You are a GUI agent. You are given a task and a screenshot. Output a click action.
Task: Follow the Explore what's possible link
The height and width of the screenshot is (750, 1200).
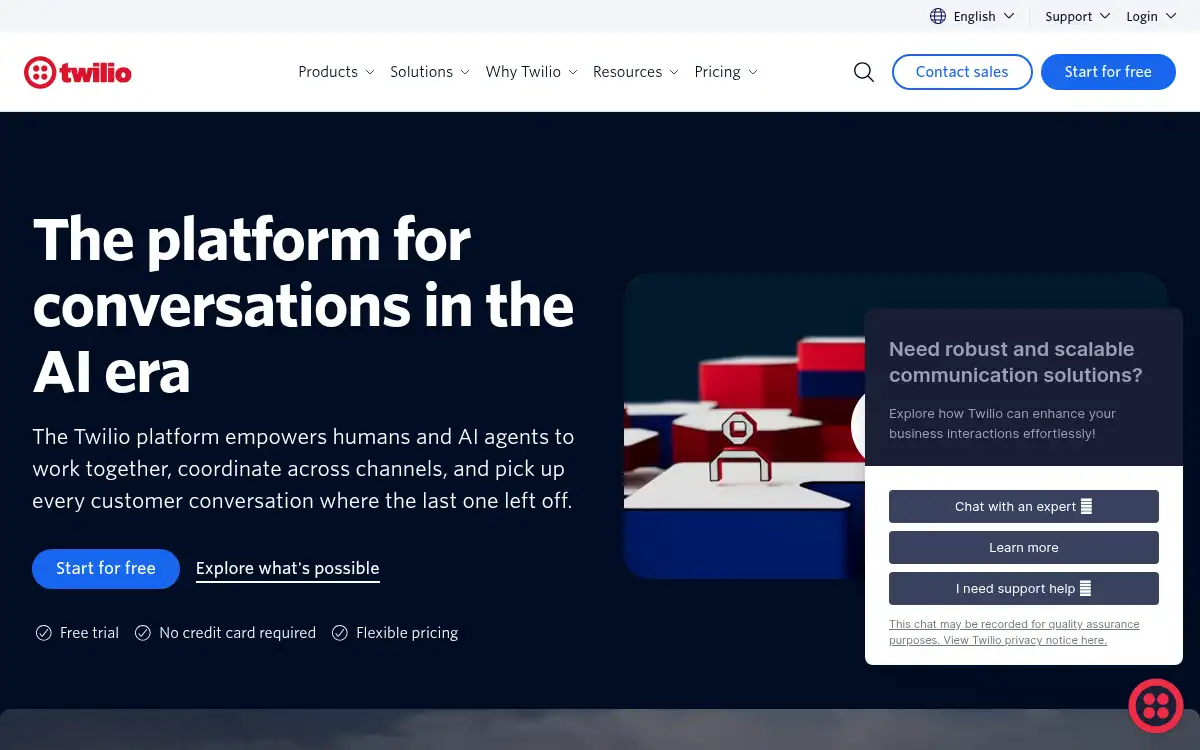click(288, 568)
